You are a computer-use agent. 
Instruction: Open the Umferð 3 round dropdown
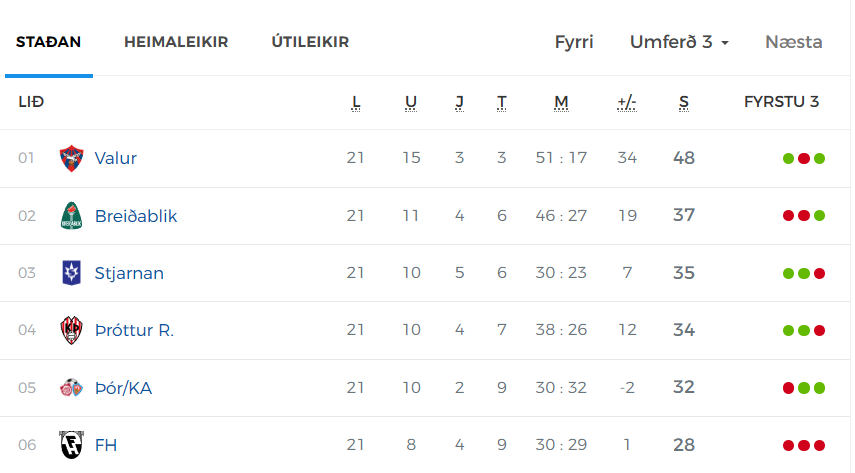point(679,42)
